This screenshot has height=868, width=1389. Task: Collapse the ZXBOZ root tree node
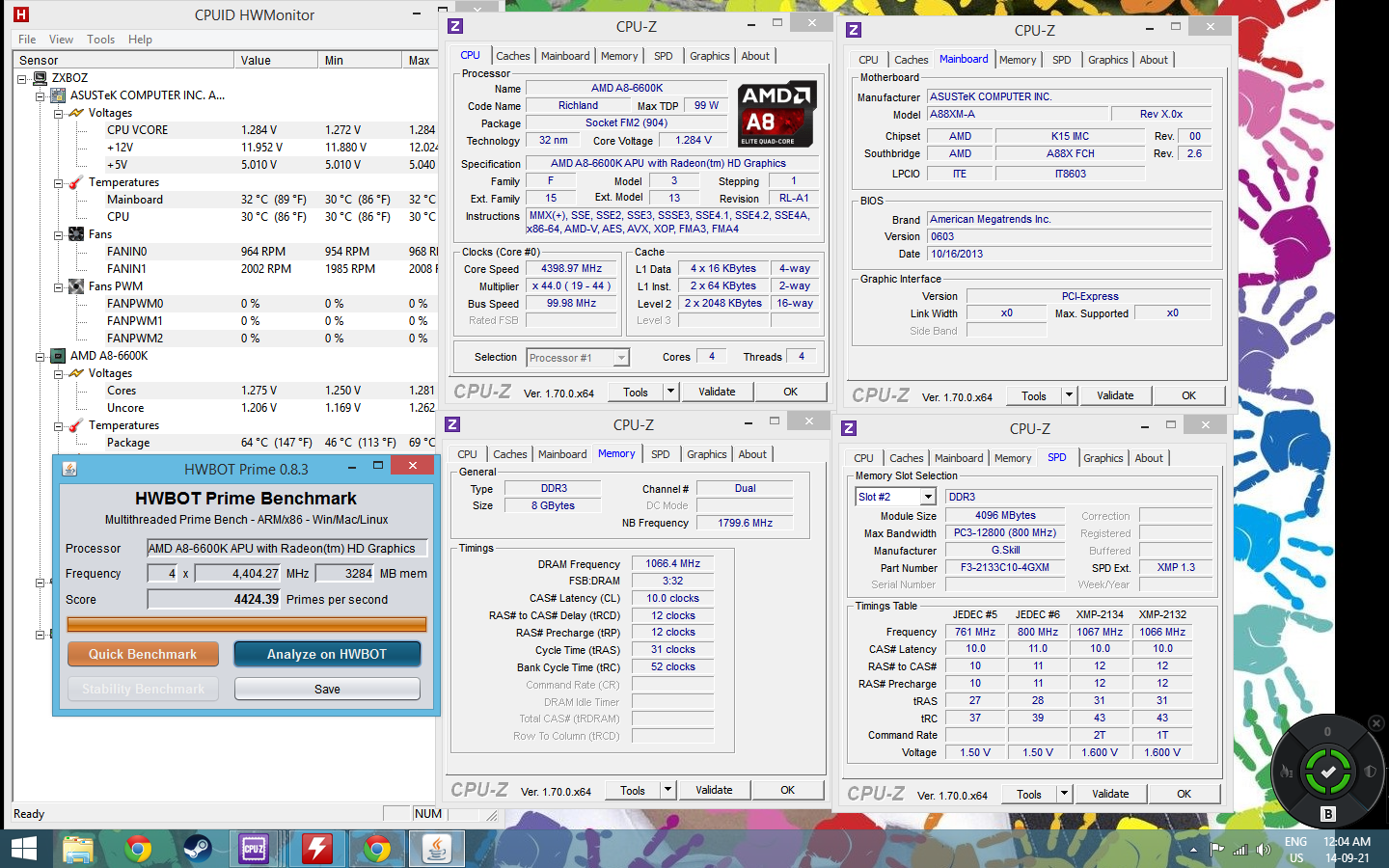22,78
